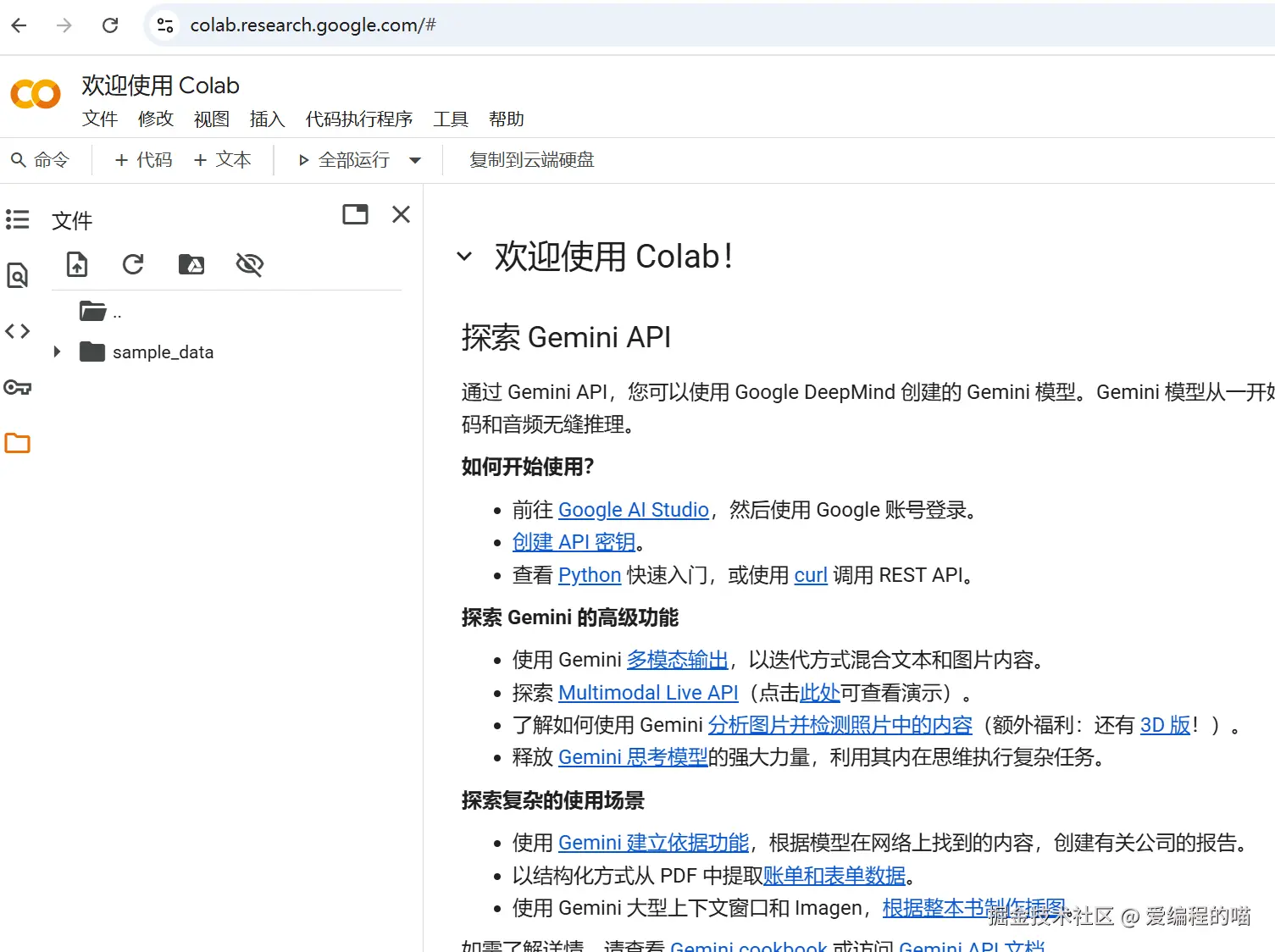Open Gemini 思考模型 link
1275x952 pixels.
click(633, 757)
